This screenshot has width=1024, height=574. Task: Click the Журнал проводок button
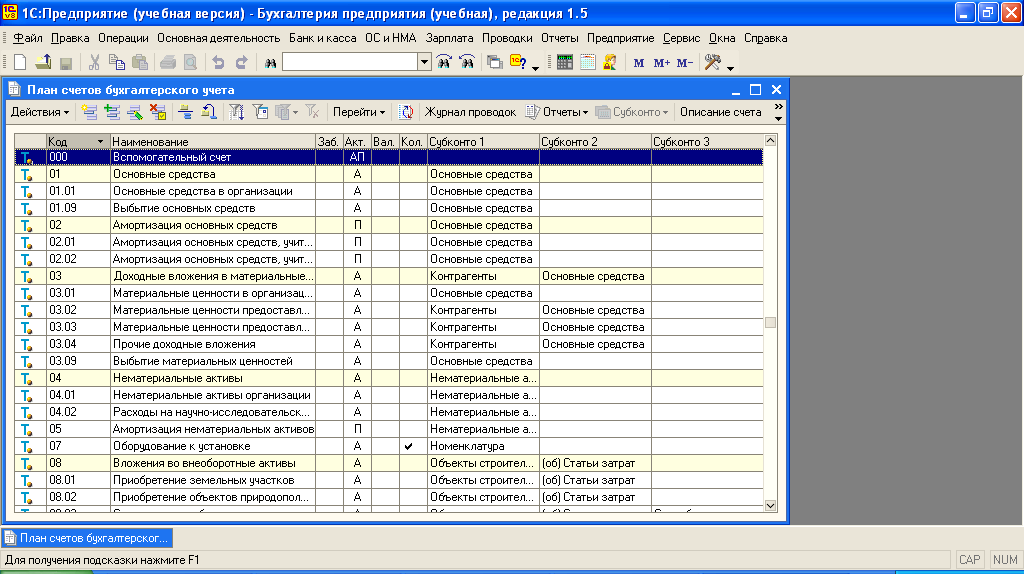coord(470,112)
